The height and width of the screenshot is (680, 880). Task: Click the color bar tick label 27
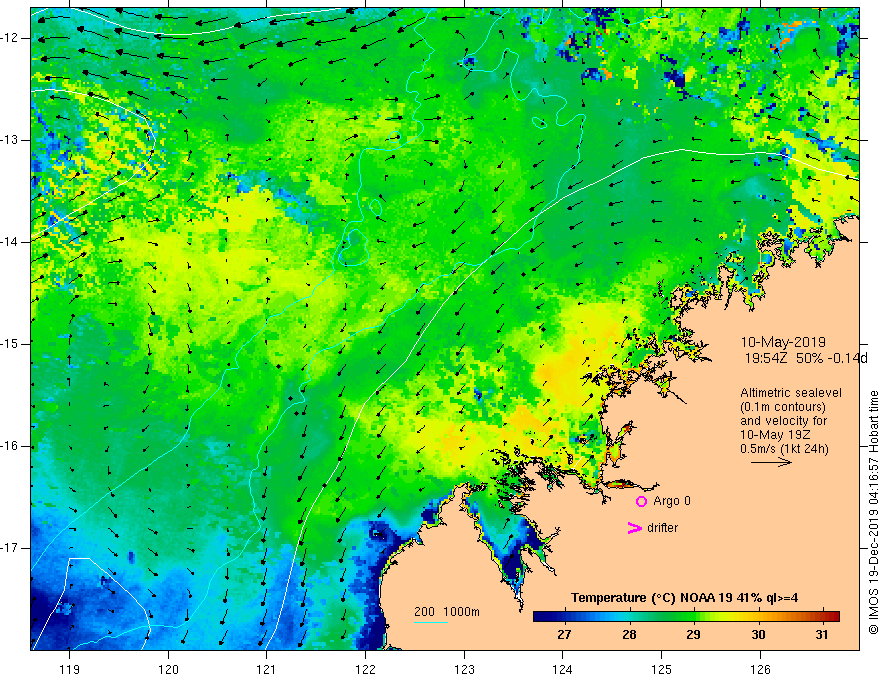pos(564,635)
